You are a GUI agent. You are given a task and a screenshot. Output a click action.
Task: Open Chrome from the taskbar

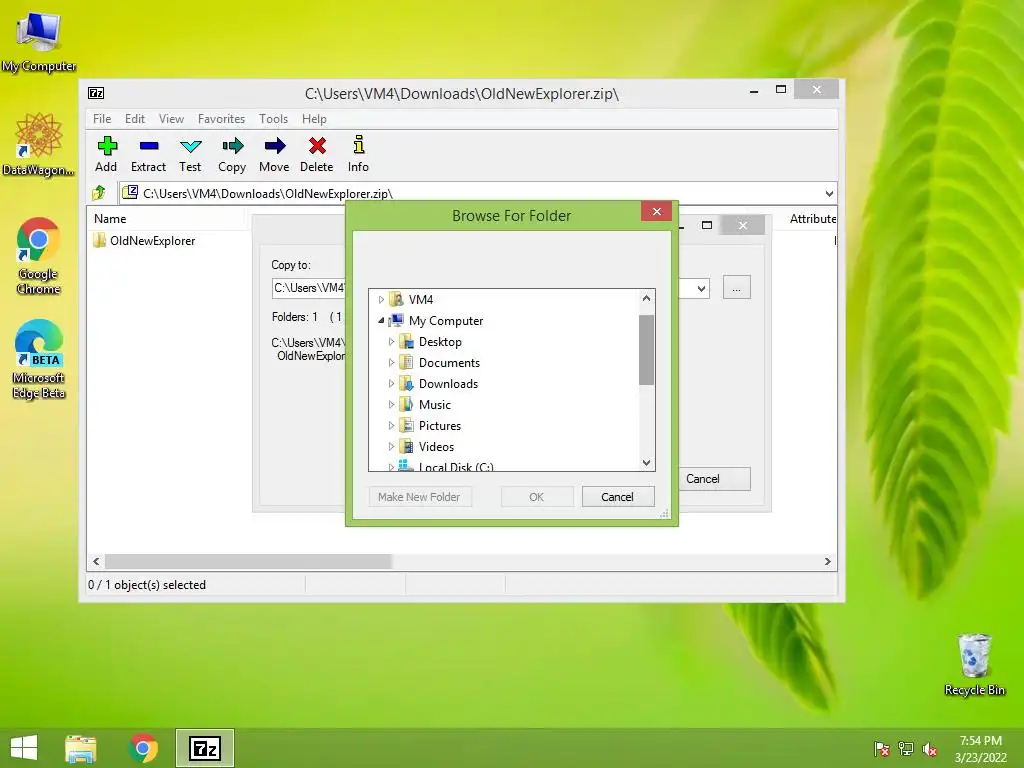click(x=143, y=748)
